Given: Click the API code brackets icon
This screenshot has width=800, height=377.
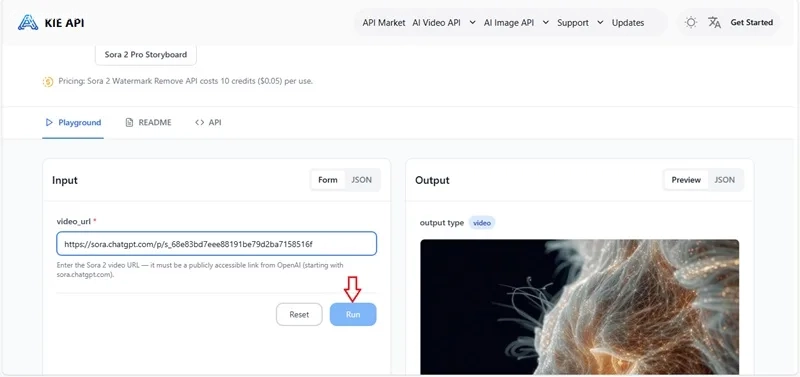Looking at the screenshot, I should coord(199,122).
